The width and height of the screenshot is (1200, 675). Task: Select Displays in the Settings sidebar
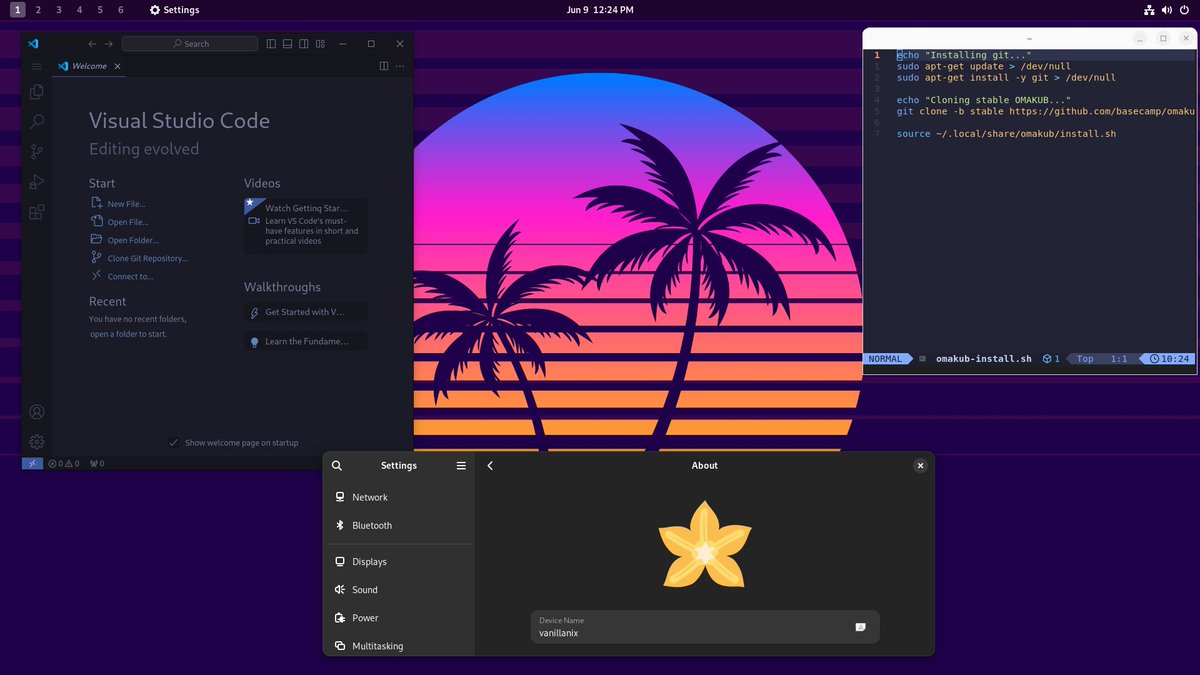pyautogui.click(x=399, y=562)
